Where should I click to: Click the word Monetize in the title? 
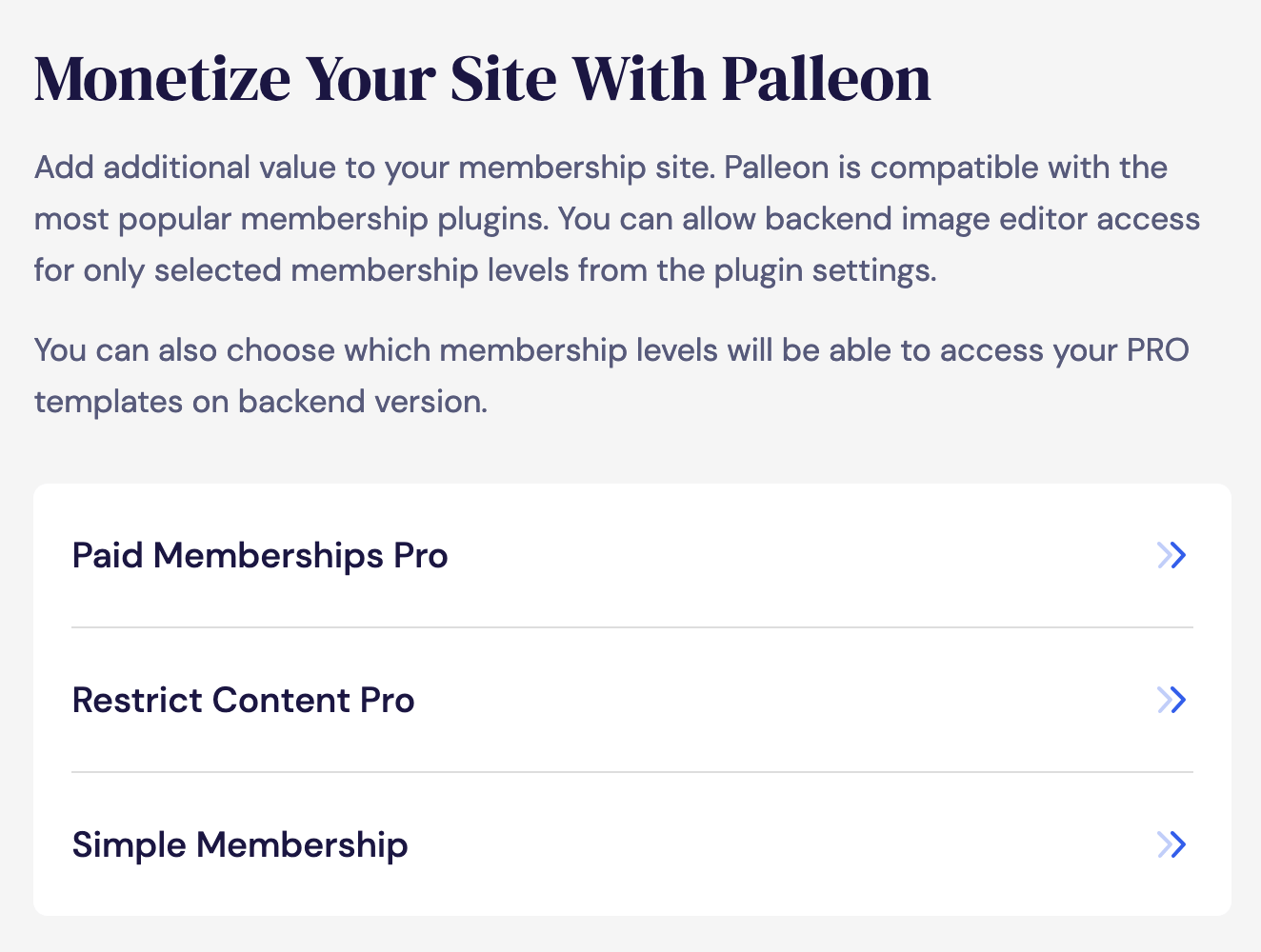pyautogui.click(x=163, y=79)
